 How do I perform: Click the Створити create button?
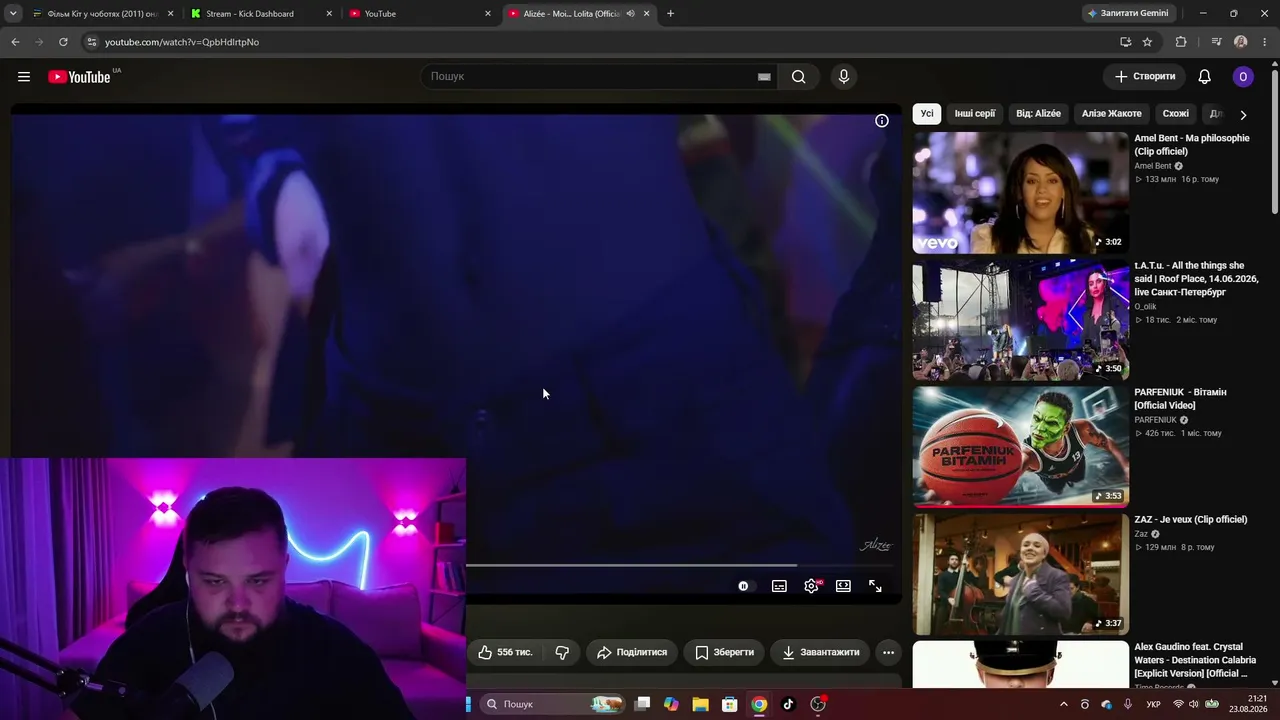coord(1145,77)
